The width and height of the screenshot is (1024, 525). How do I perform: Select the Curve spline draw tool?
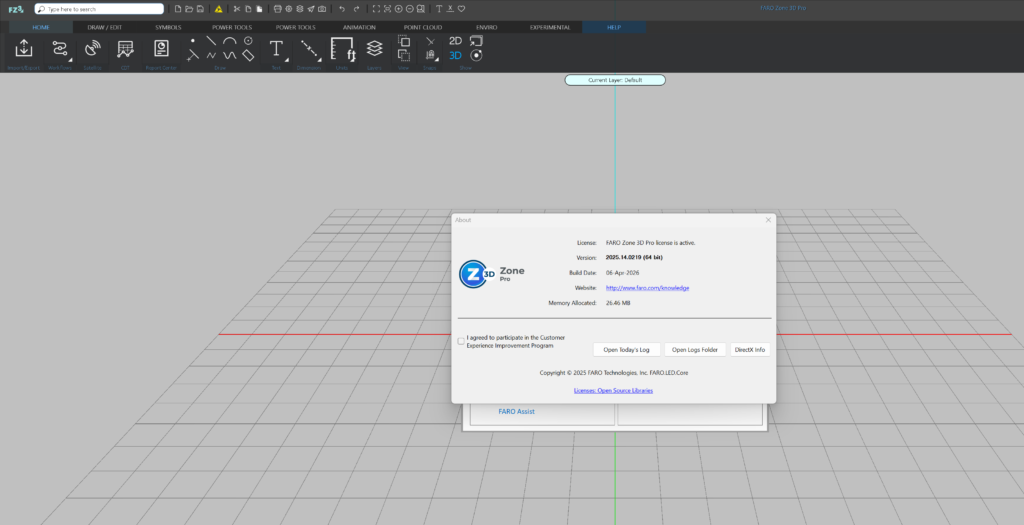230,56
